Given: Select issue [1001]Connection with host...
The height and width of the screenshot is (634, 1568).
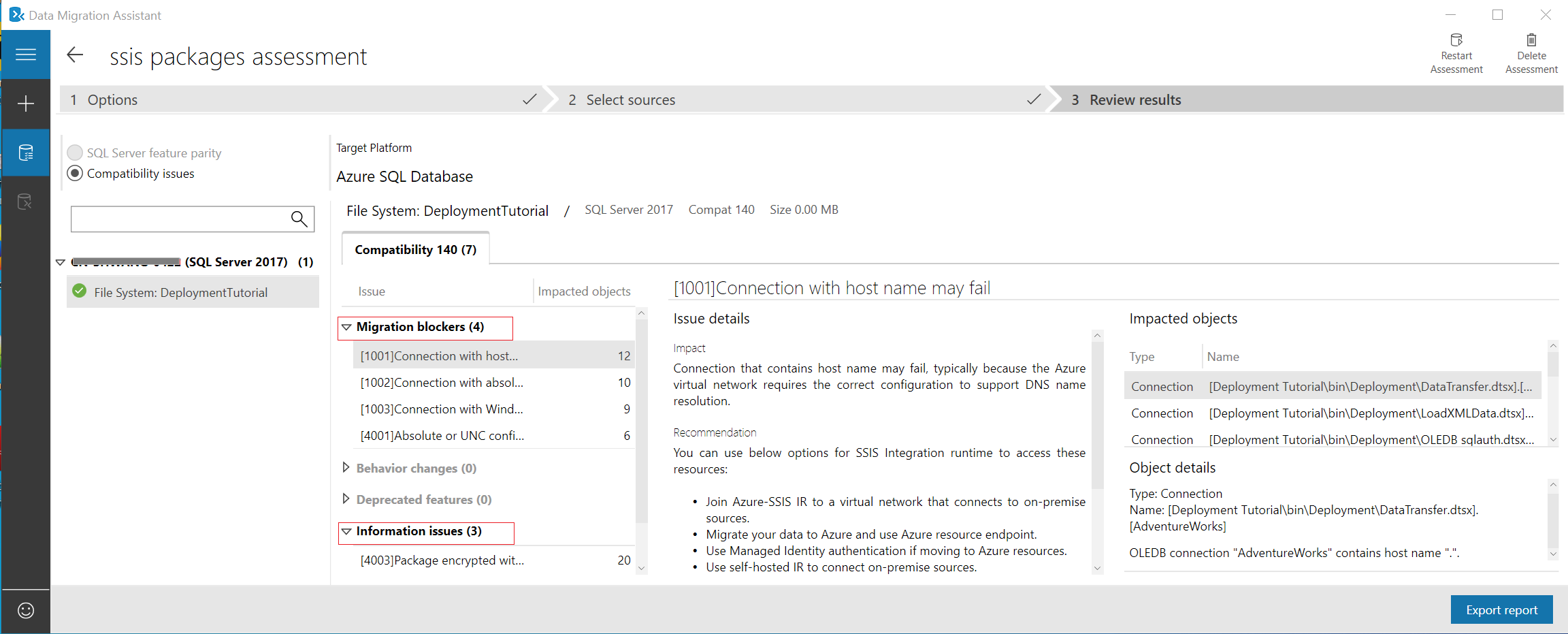Looking at the screenshot, I should coord(494,355).
